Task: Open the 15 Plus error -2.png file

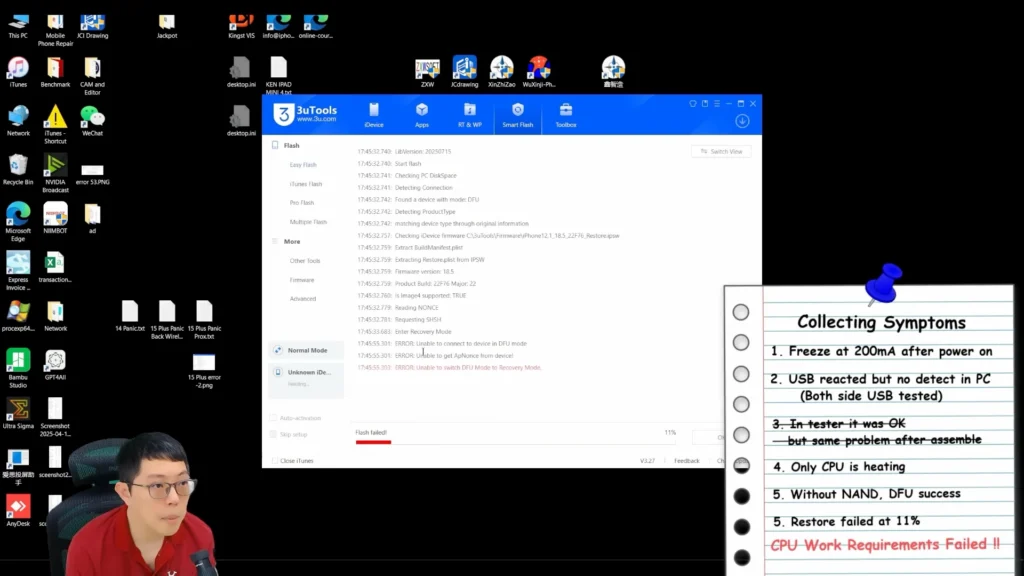Action: pyautogui.click(x=204, y=370)
